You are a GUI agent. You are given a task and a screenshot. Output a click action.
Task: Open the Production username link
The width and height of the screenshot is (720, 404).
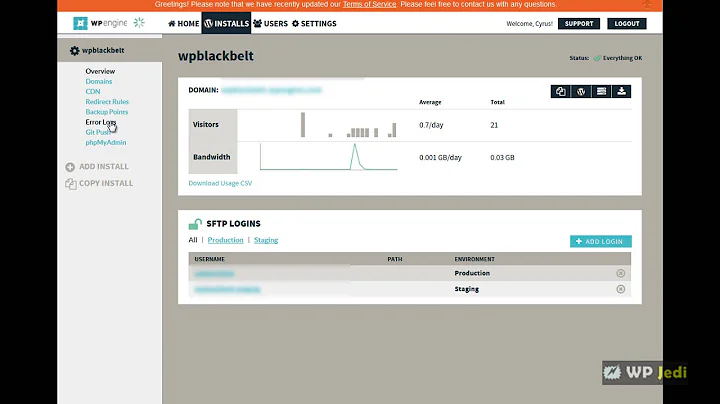(214, 274)
